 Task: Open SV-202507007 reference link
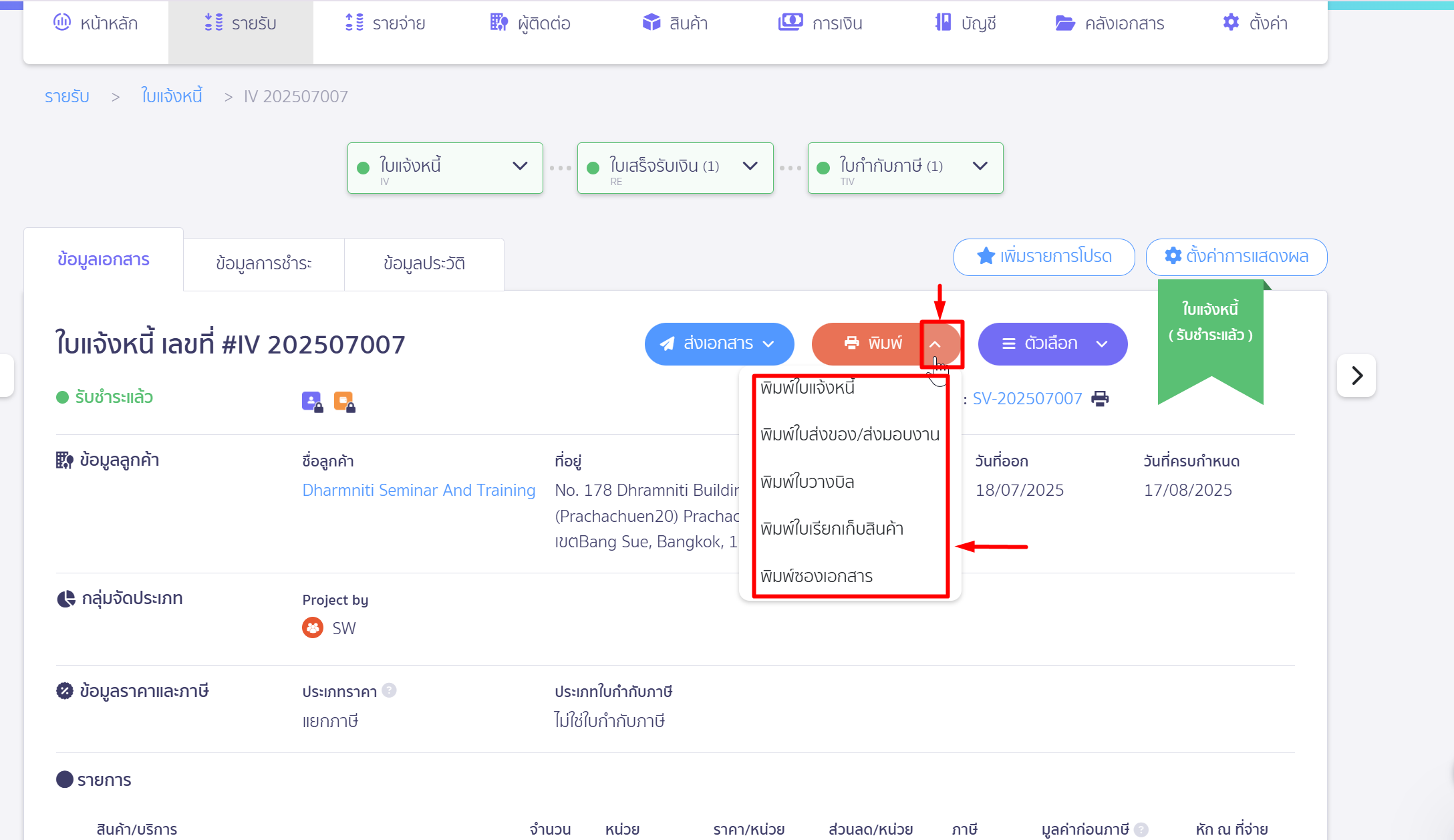pos(1027,399)
